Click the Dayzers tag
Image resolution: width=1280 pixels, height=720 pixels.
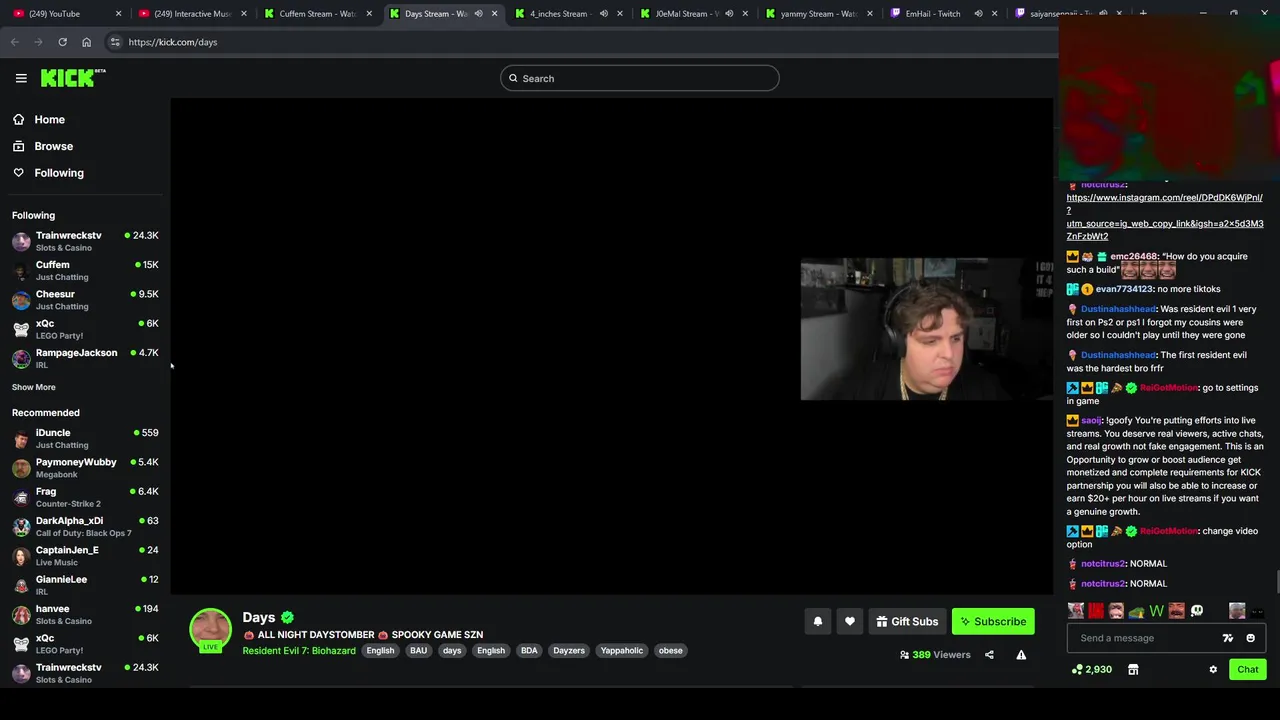click(x=569, y=650)
